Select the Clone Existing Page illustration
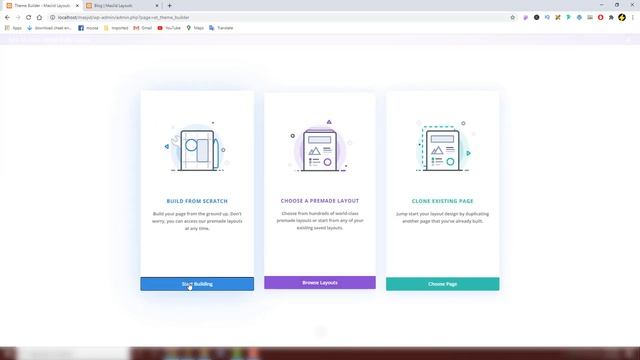Viewport: 640px width, 360px height. pos(444,146)
